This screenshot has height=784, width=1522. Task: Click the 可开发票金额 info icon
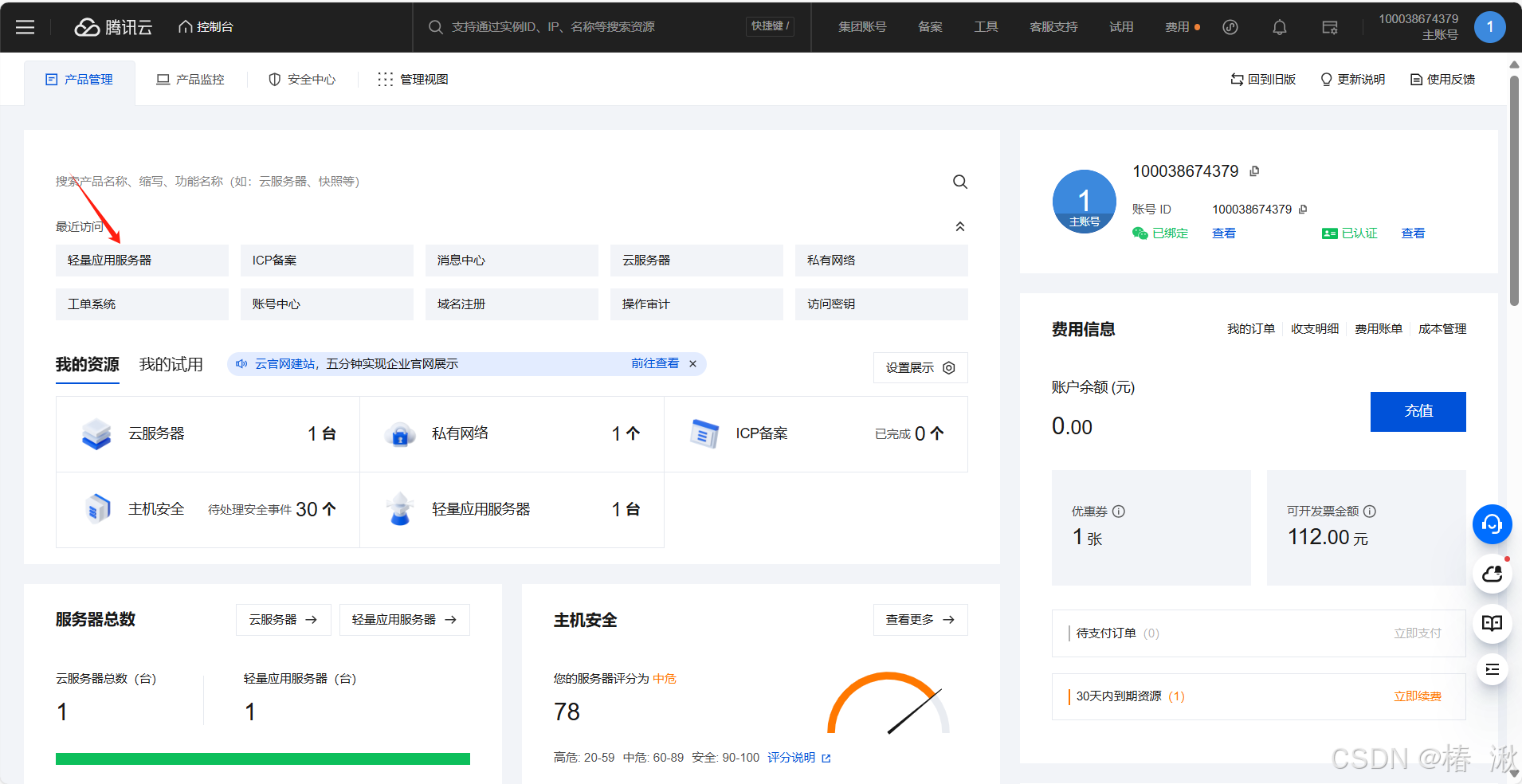point(1370,512)
